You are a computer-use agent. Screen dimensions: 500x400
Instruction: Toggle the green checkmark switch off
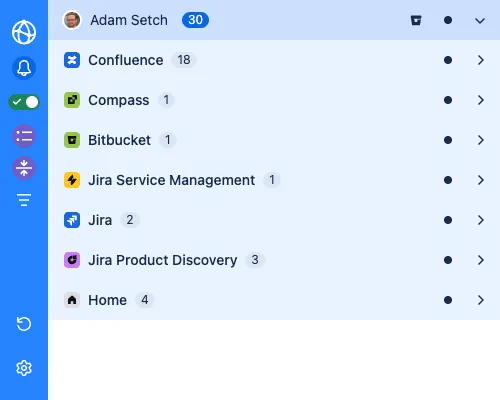24,102
